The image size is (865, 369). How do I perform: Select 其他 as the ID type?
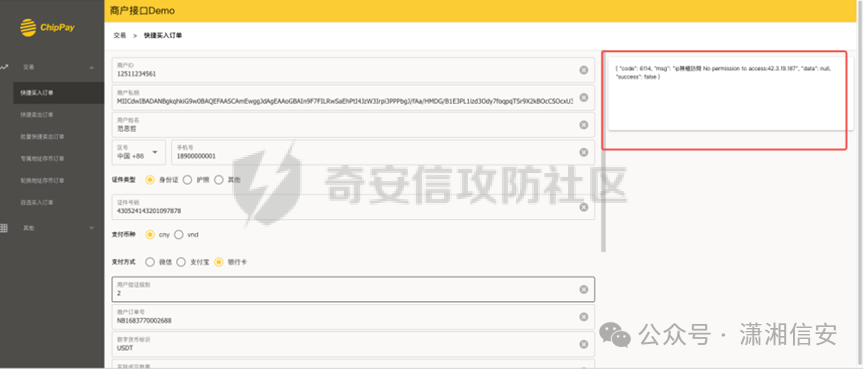click(219, 180)
